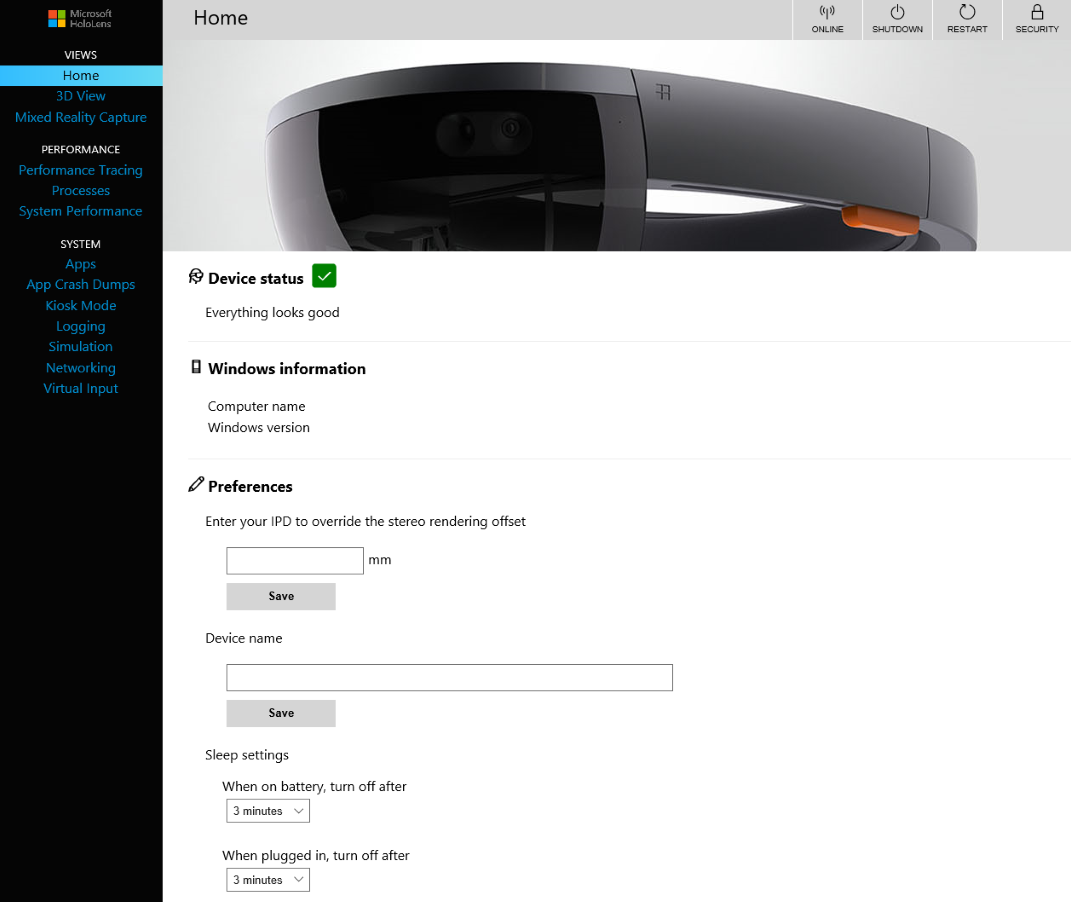
Task: Open the Logging page
Action: pos(81,326)
